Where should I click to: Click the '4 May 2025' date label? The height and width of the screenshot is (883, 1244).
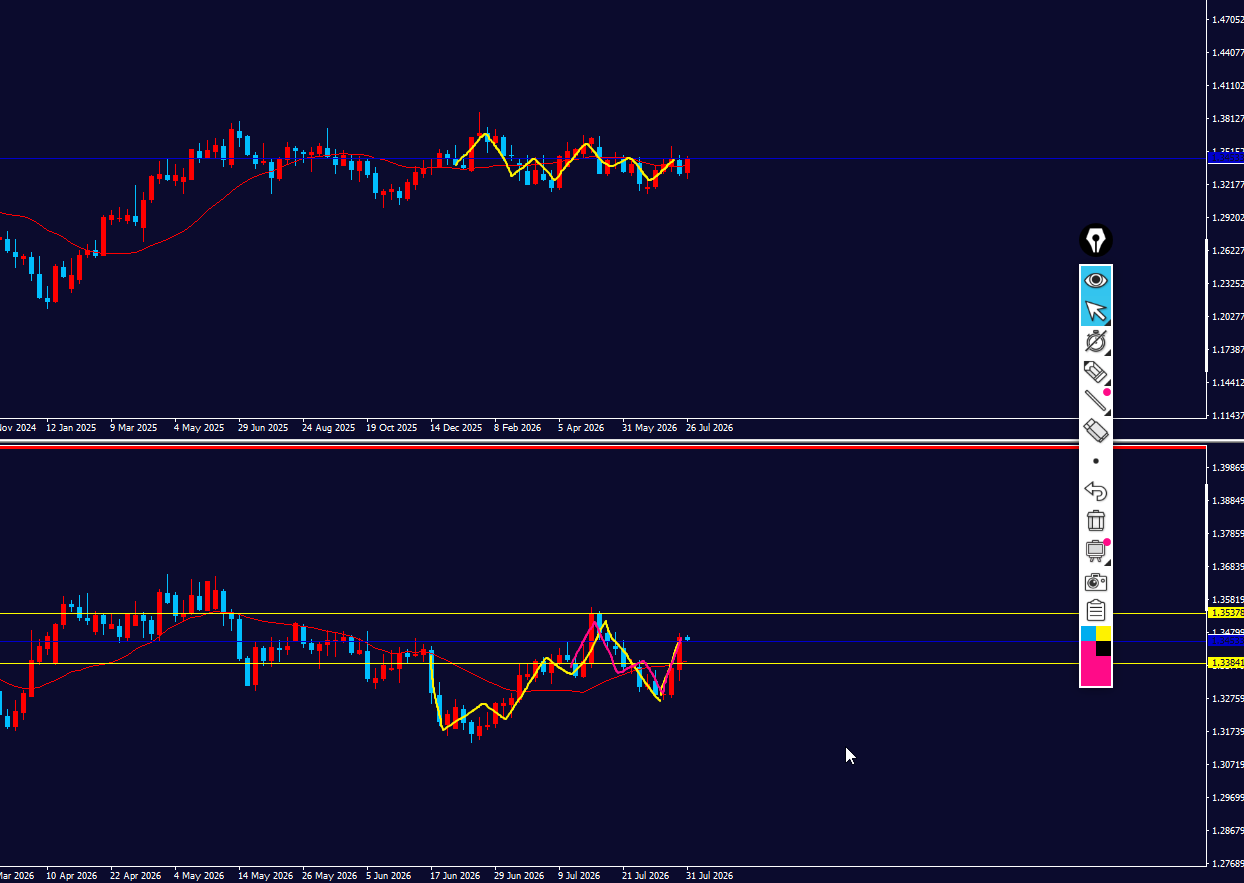[x=199, y=428]
